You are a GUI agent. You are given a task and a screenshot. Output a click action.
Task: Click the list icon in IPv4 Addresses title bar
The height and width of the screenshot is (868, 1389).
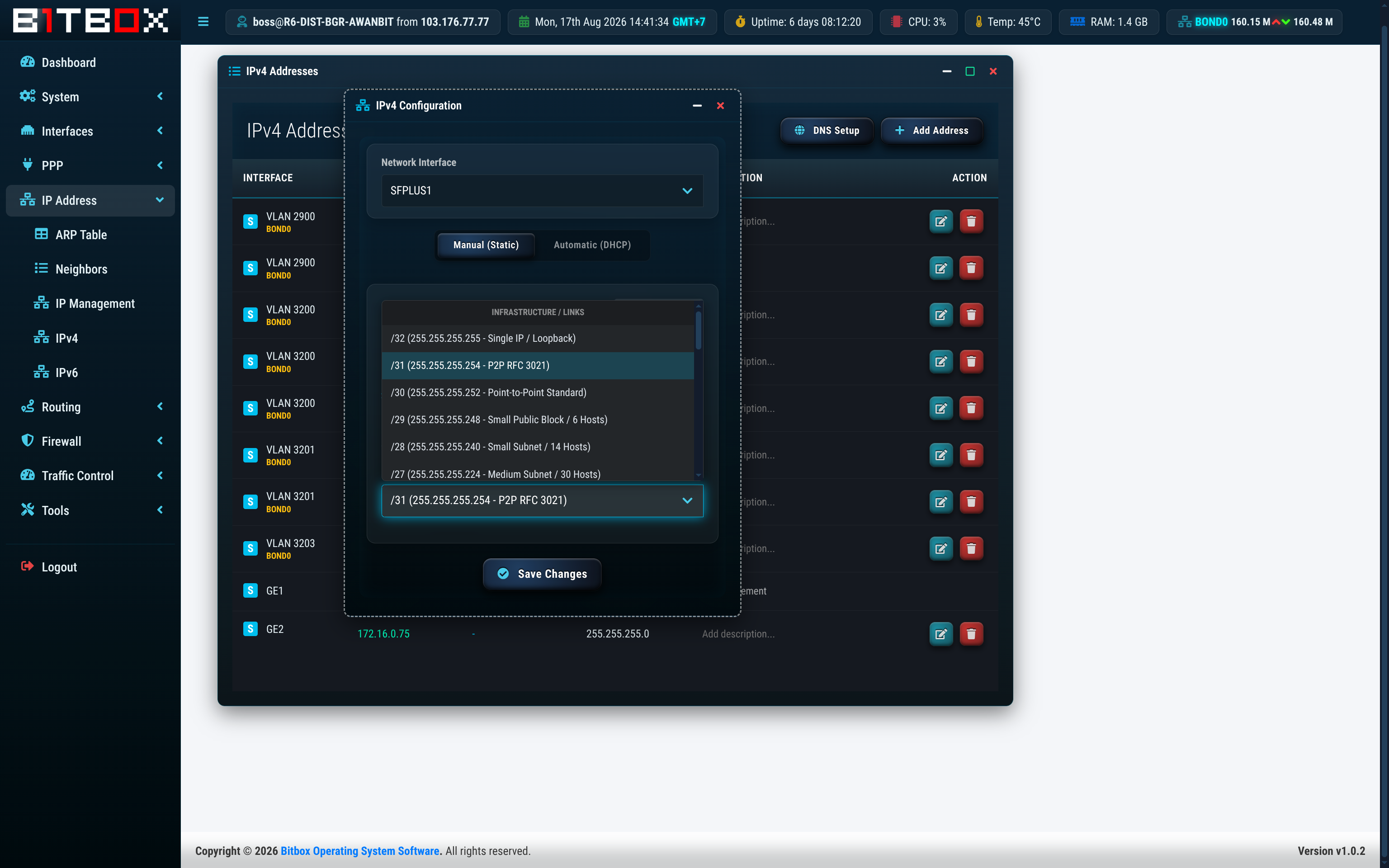click(234, 71)
